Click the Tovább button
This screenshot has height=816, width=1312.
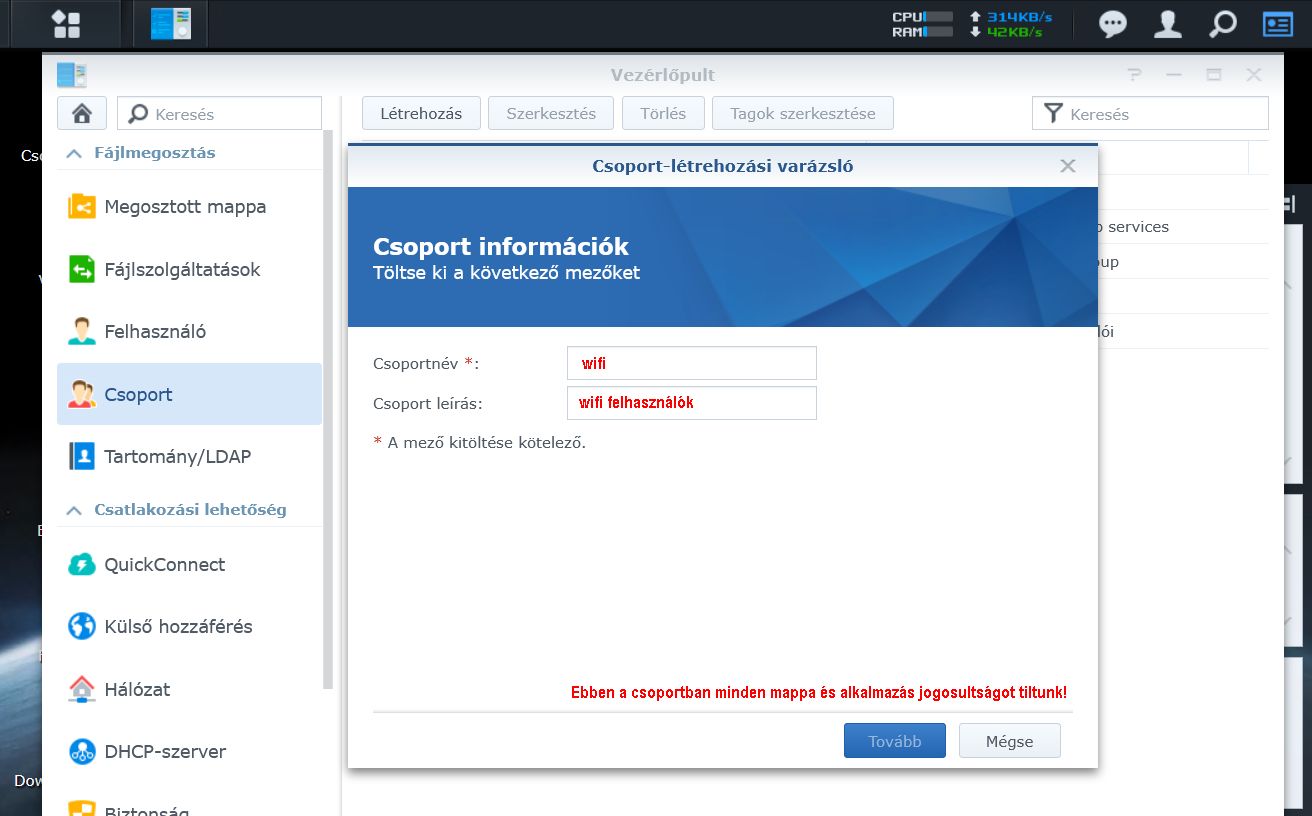pos(894,741)
